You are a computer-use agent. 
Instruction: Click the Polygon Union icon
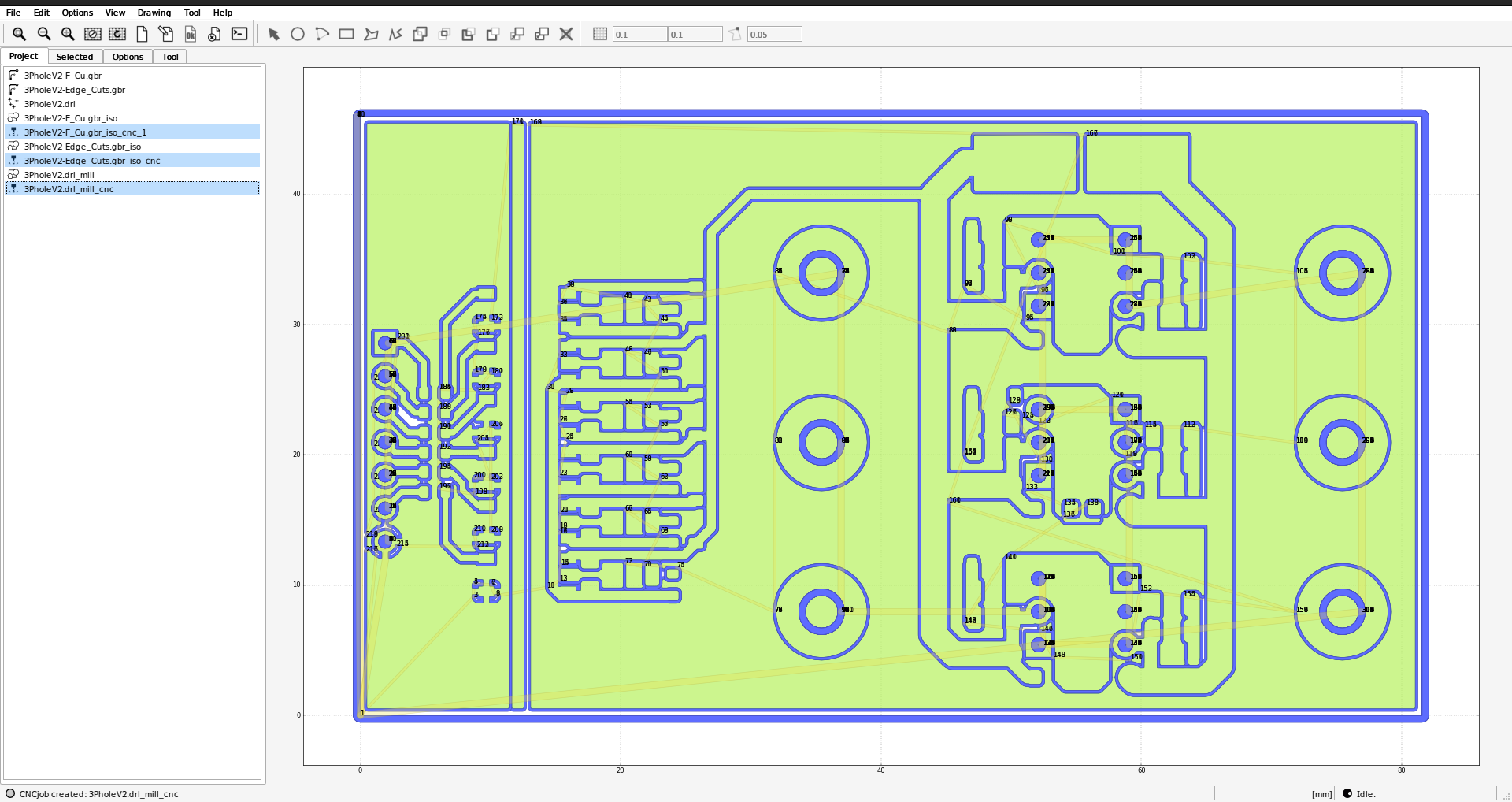pyautogui.click(x=420, y=34)
